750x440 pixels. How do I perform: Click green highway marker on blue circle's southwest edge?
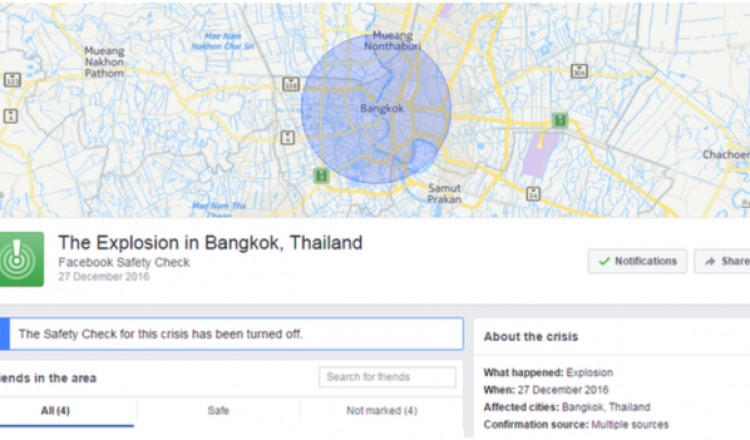[x=320, y=176]
